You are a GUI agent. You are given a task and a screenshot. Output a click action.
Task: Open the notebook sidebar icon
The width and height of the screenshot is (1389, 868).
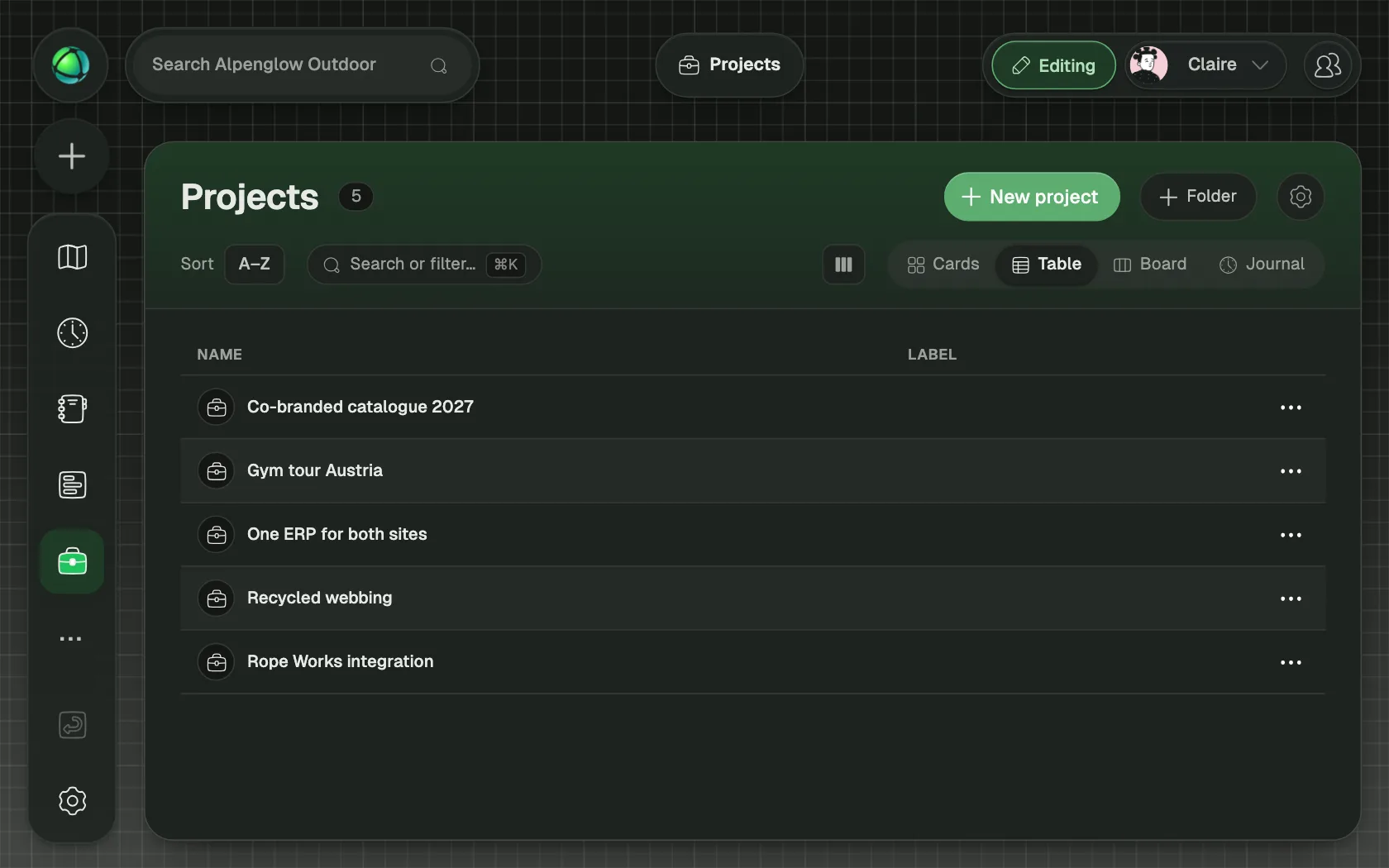coord(72,409)
